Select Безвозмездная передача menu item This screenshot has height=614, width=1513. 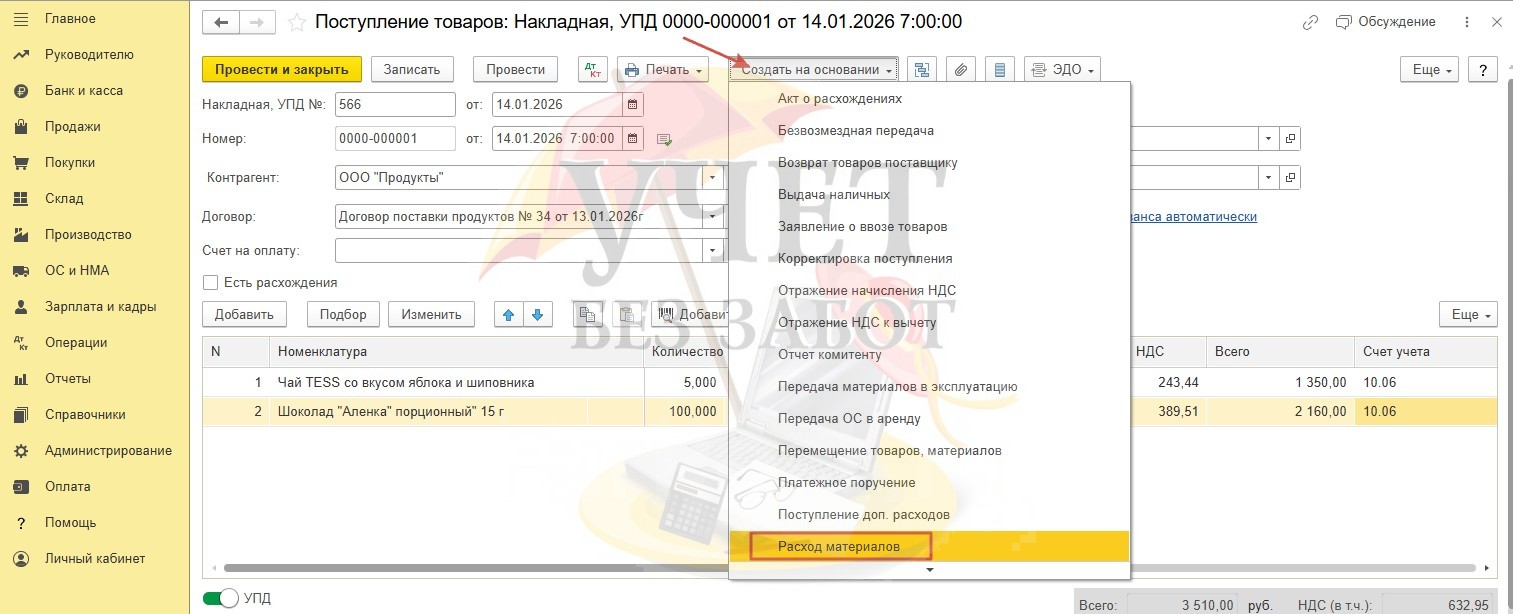930,131
